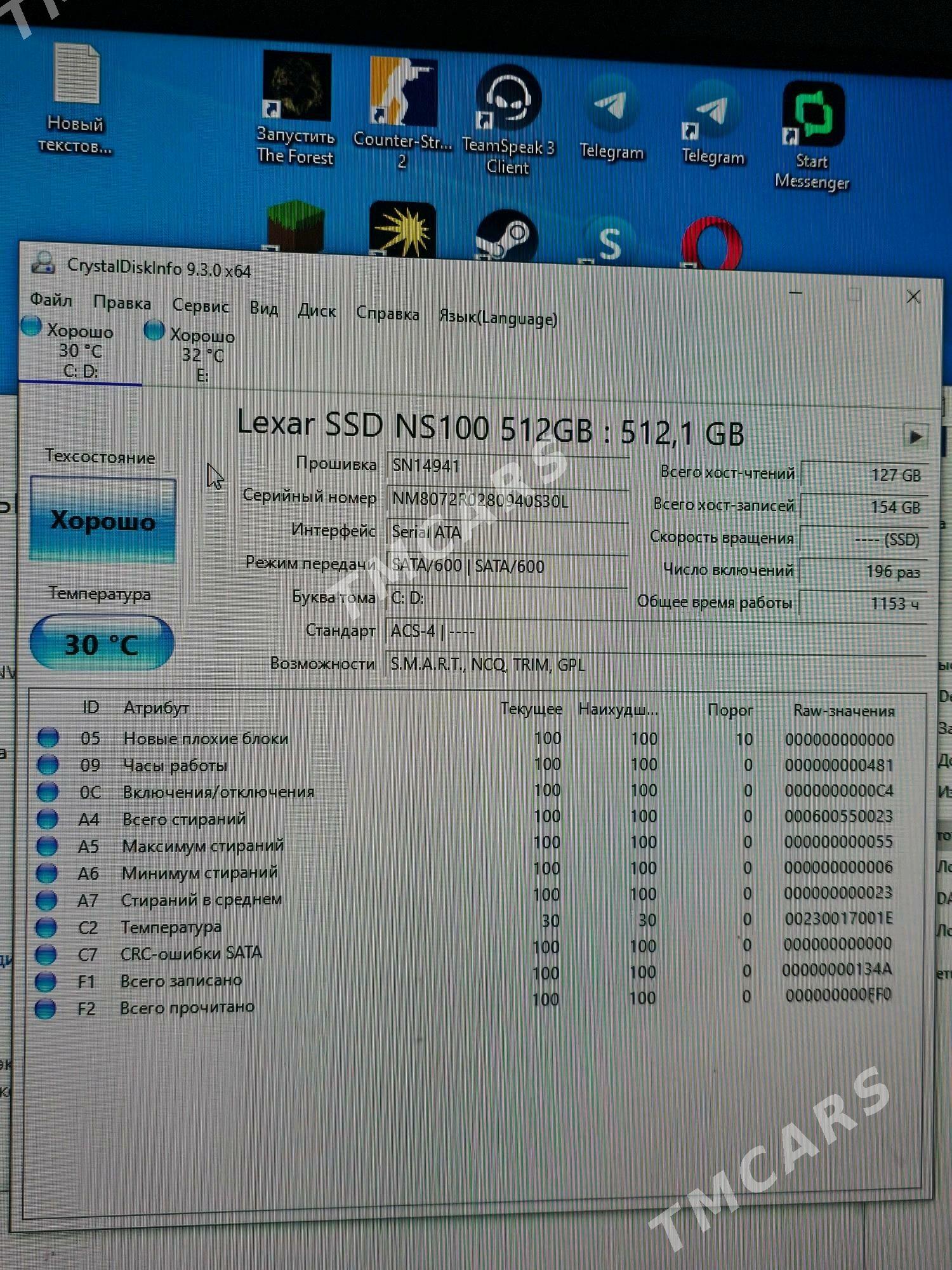Click status dot for Минимум стираний
Viewport: 952px width, 1270px height.
tap(47, 873)
